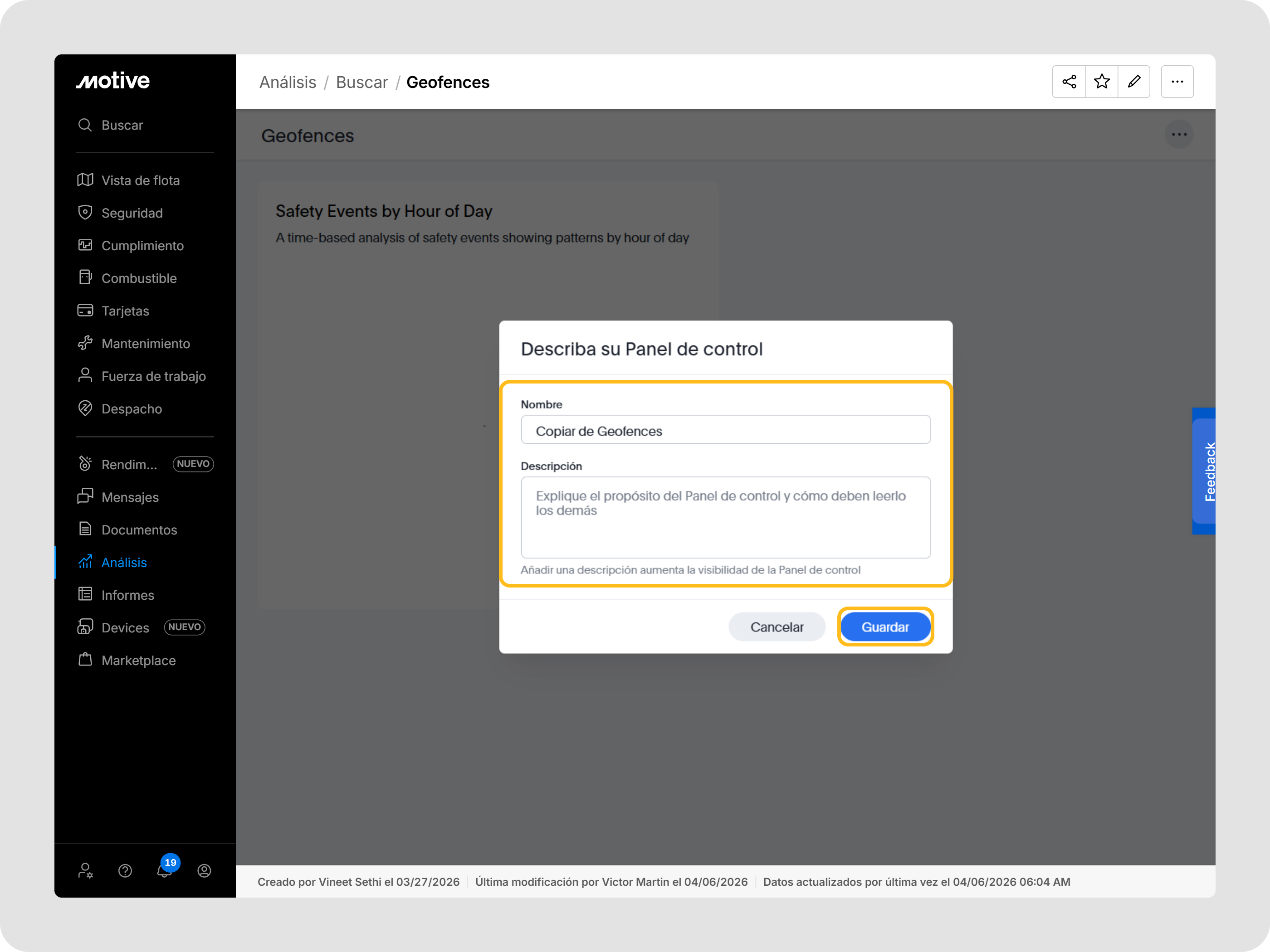Open admin user settings icon
1270x952 pixels.
[85, 870]
